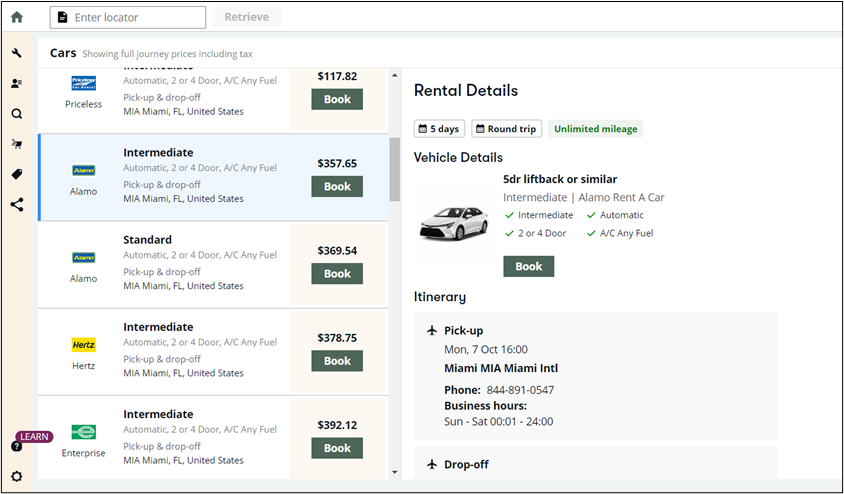Open the wrench tools icon
The image size is (844, 494).
click(17, 53)
